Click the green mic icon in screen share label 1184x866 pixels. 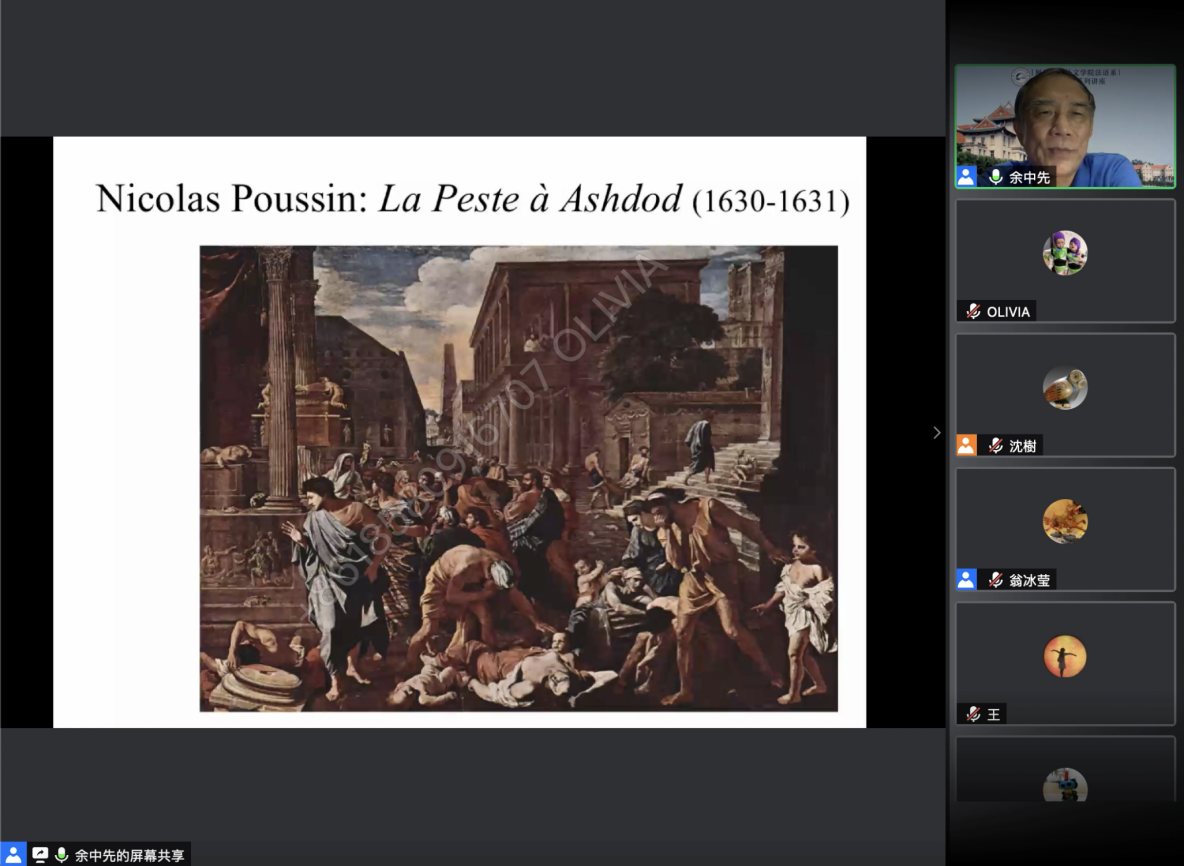click(x=62, y=855)
